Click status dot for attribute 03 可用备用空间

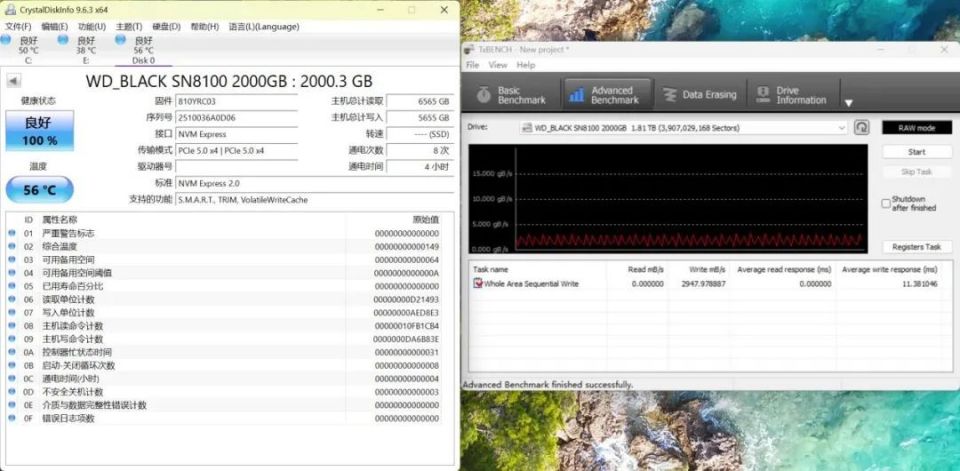12,260
